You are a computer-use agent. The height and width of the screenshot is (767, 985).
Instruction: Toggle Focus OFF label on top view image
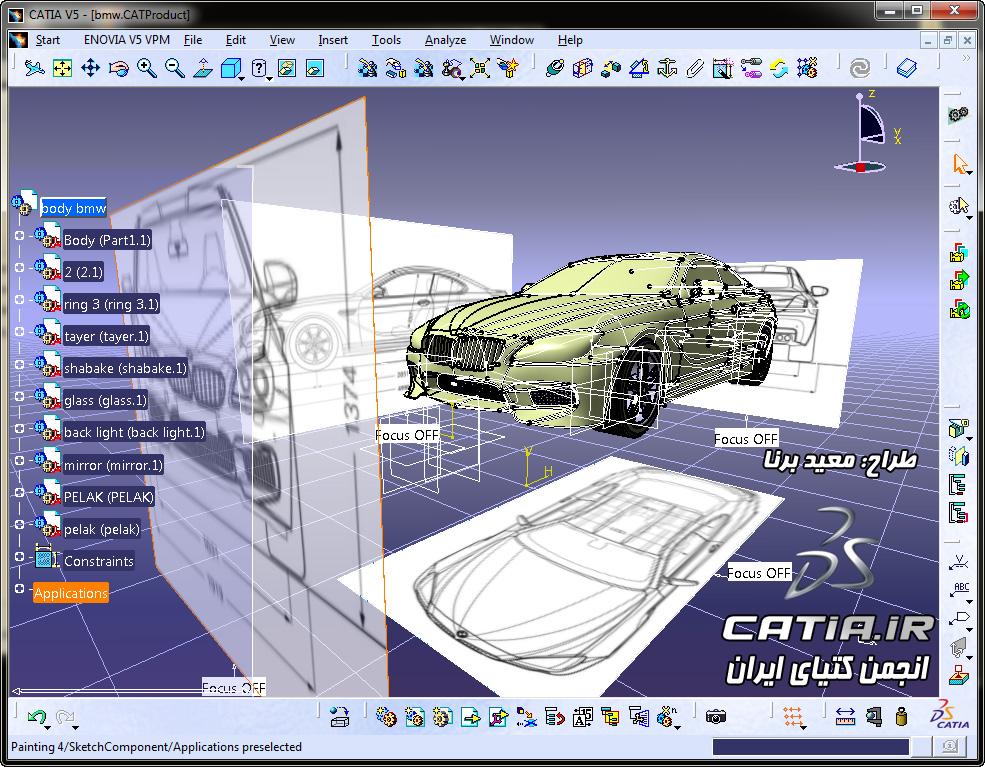(759, 573)
